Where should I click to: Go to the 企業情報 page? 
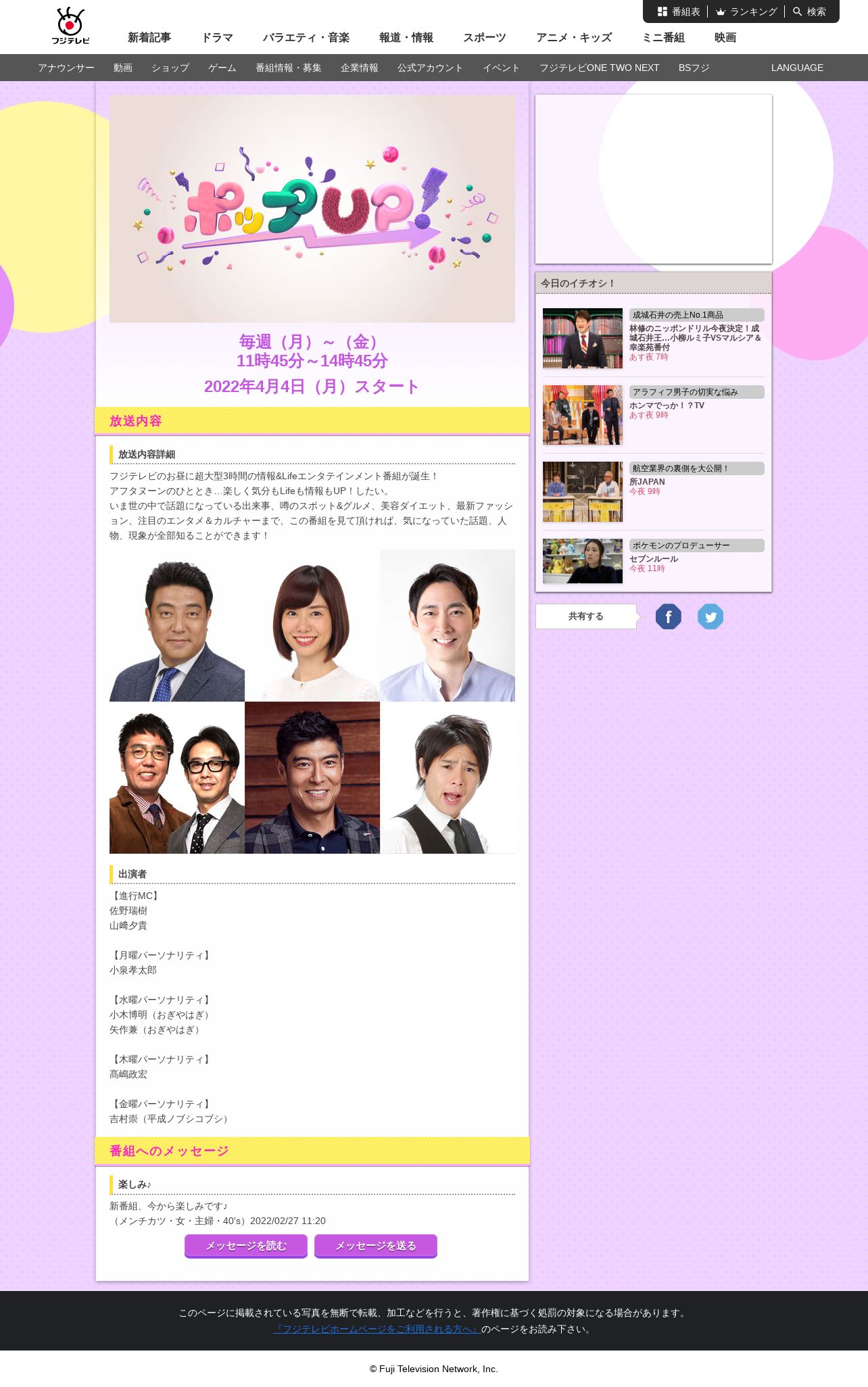360,68
